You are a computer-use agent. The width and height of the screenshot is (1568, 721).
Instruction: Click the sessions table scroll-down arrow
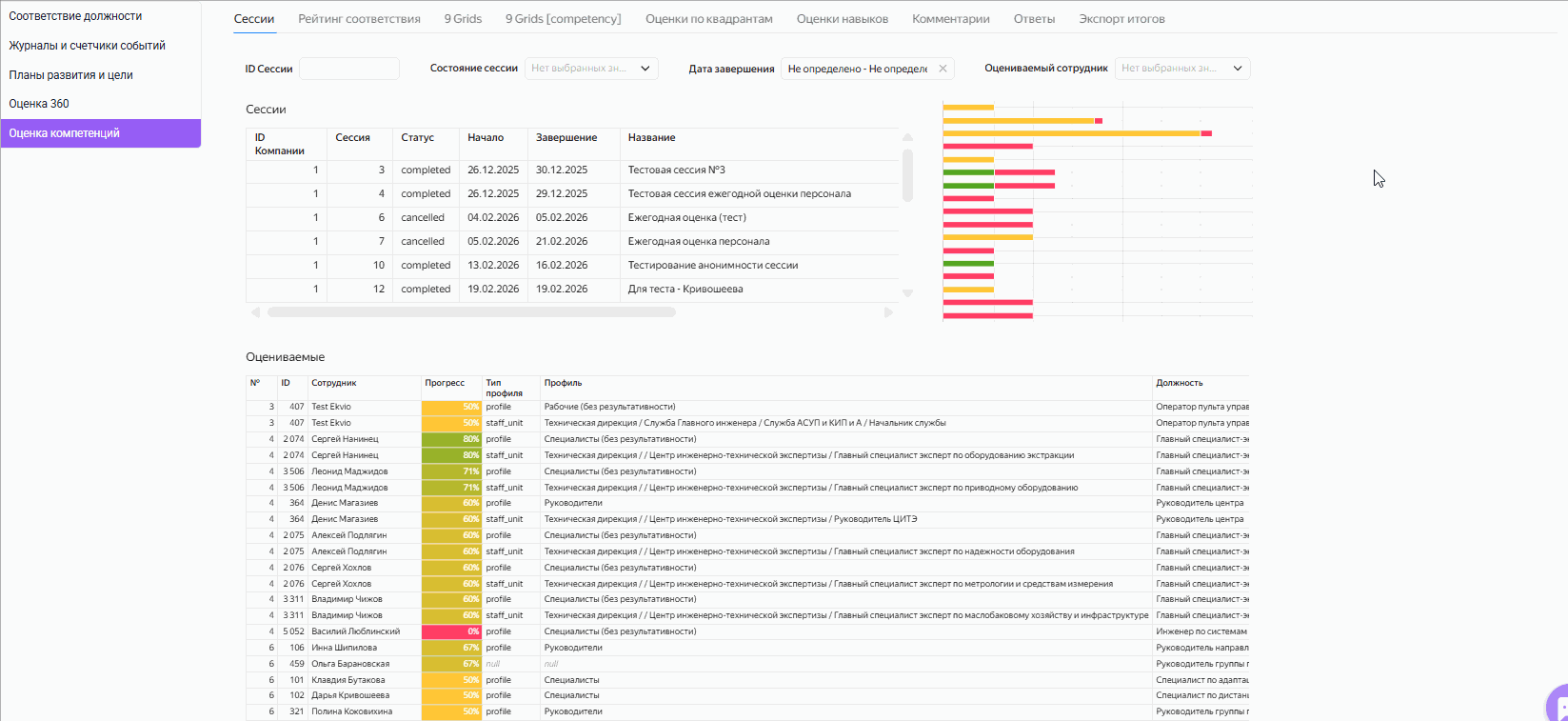pyautogui.click(x=907, y=293)
